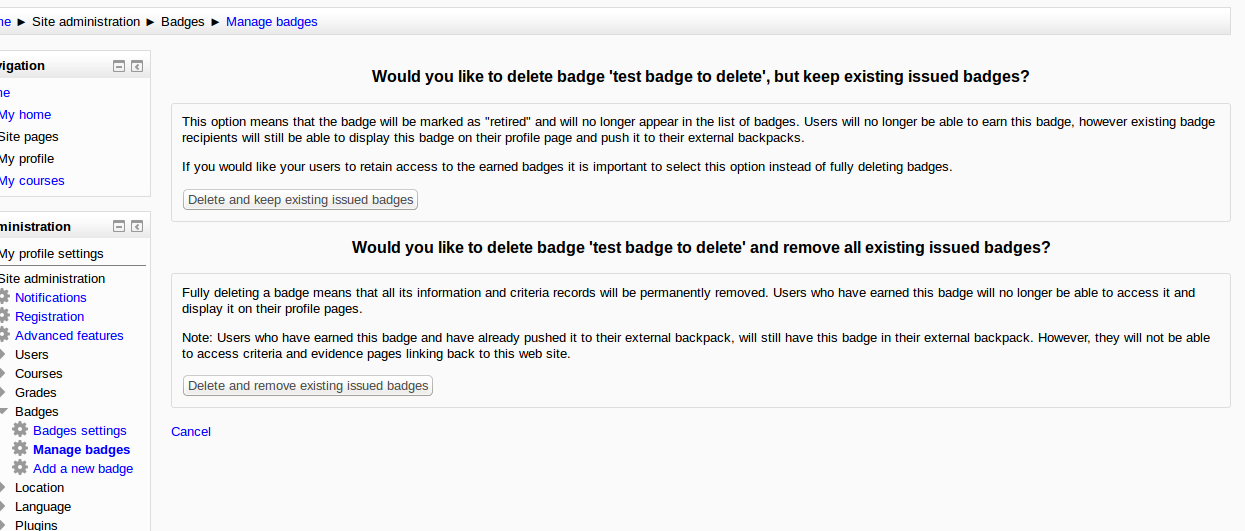Click Delete and keep existing issued badges
Viewport: 1245px width, 531px height.
click(301, 200)
